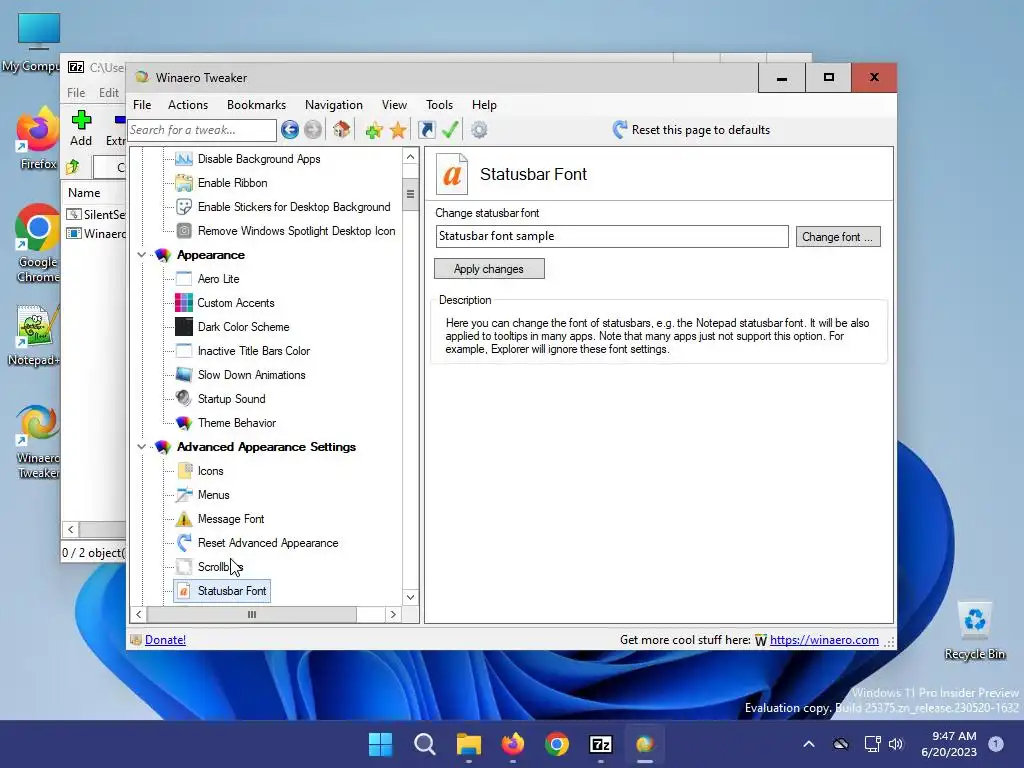Open the Recycle Bin desktop icon
Viewport: 1024px width, 768px height.
pos(974,631)
